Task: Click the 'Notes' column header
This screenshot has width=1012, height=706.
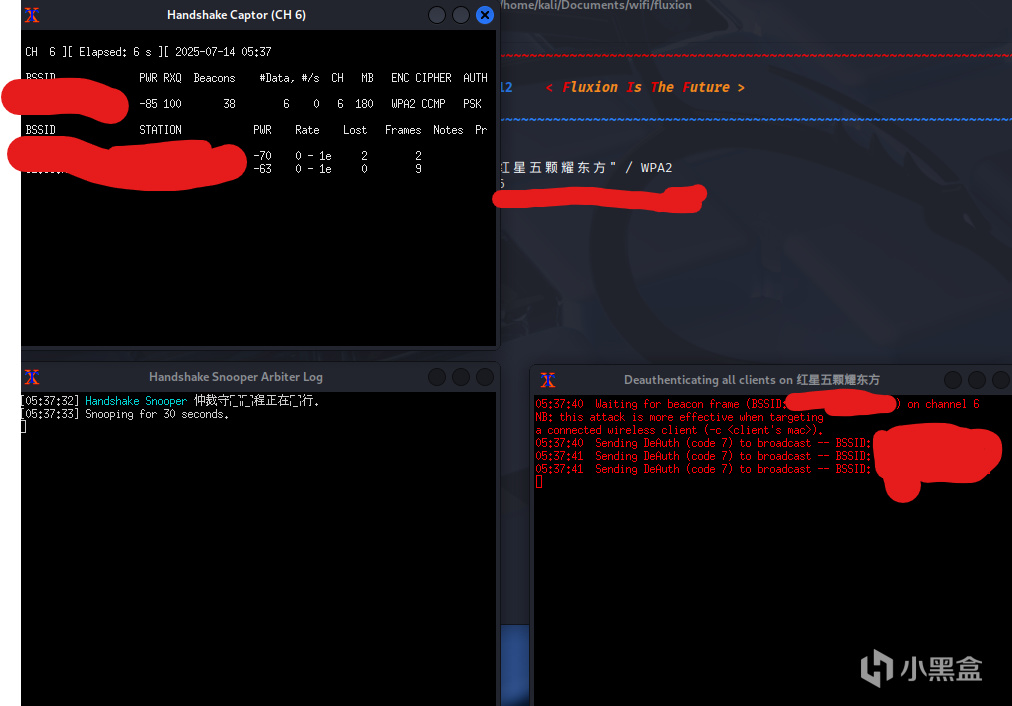Action: pyautogui.click(x=448, y=130)
